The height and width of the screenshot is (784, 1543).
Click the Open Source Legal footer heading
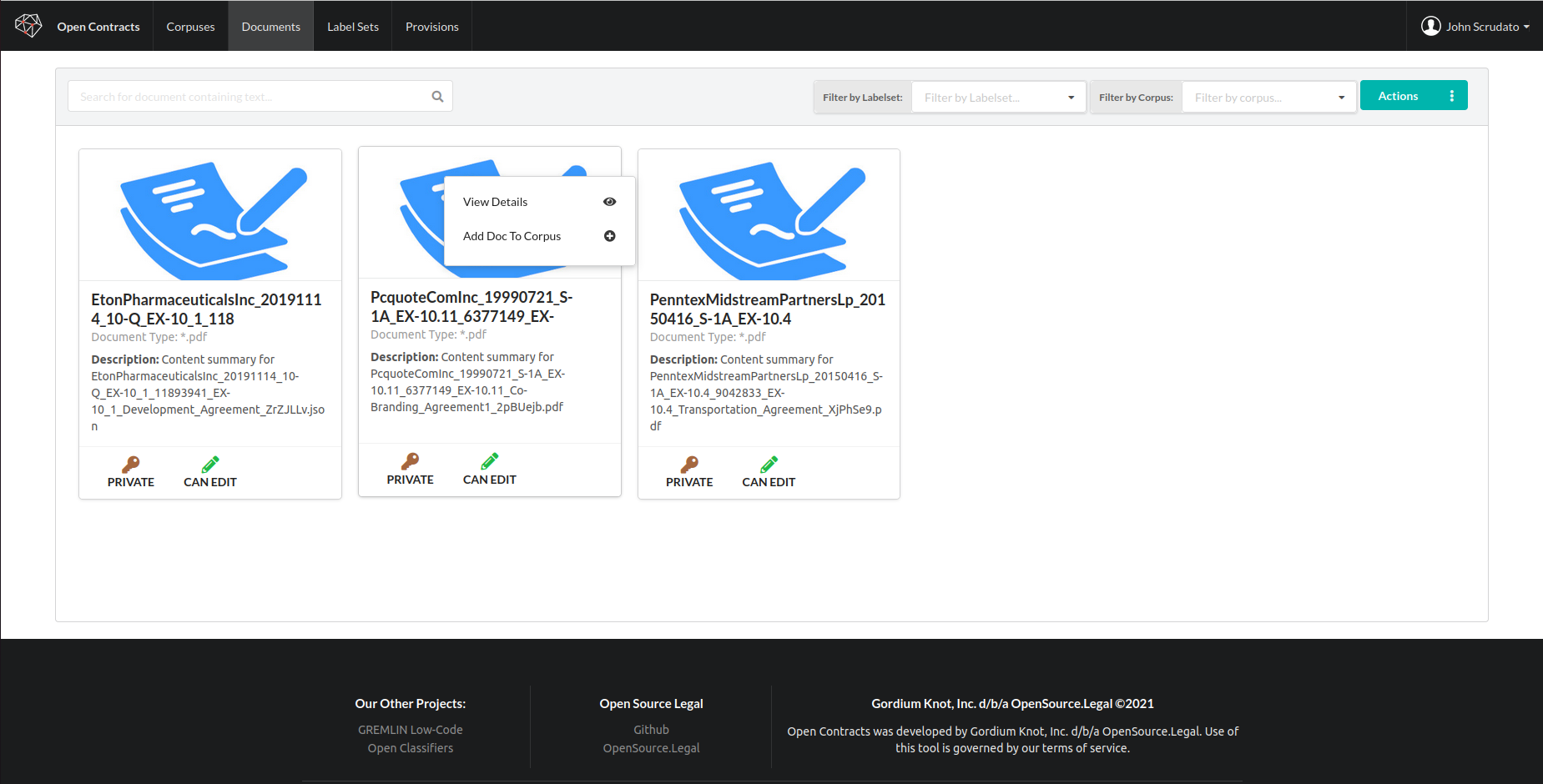point(651,704)
